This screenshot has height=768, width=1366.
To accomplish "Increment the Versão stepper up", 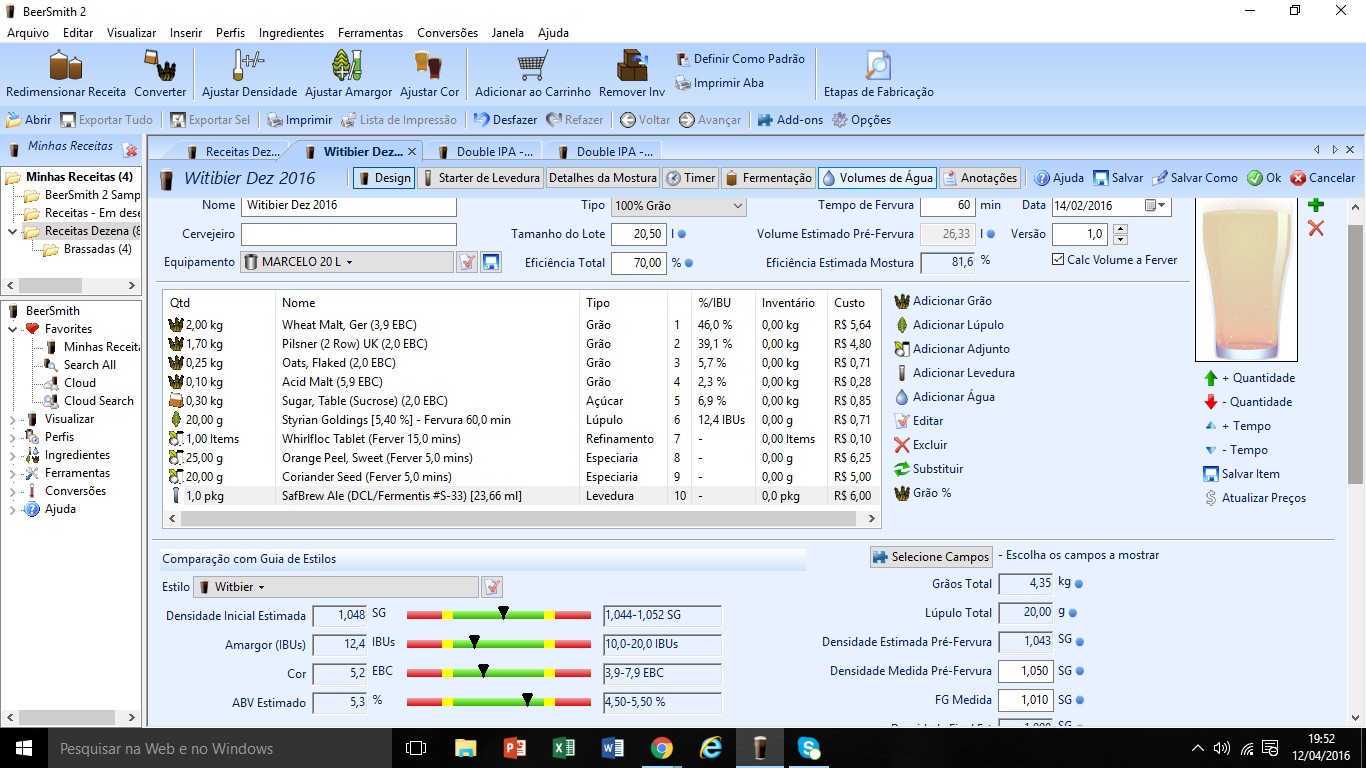I will tap(1120, 229).
